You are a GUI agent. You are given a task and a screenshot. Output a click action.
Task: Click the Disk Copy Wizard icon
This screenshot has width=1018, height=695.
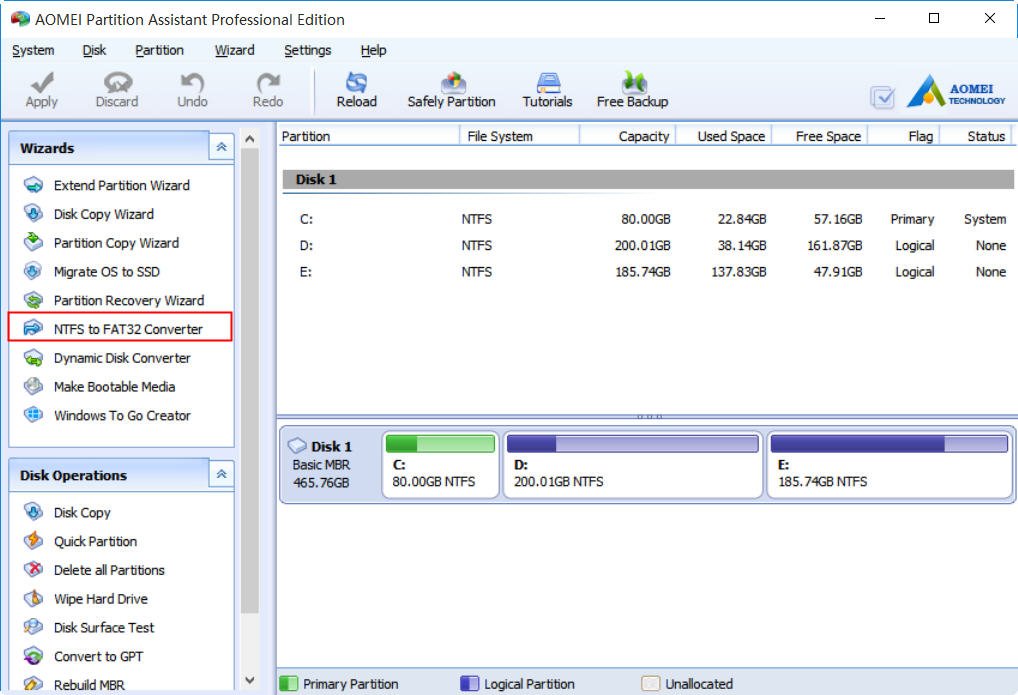[33, 214]
